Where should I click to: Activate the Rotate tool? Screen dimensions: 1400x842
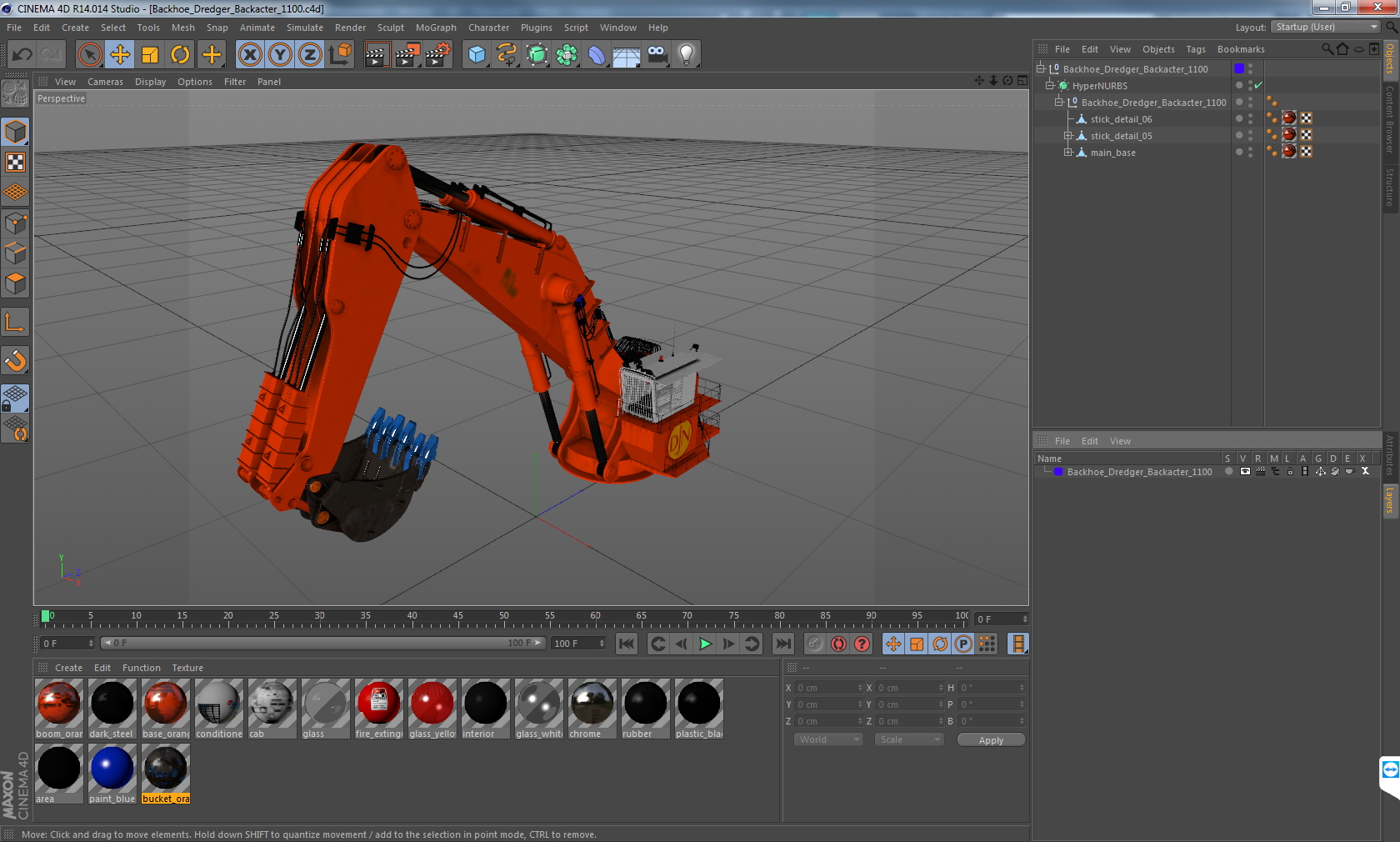(x=180, y=55)
